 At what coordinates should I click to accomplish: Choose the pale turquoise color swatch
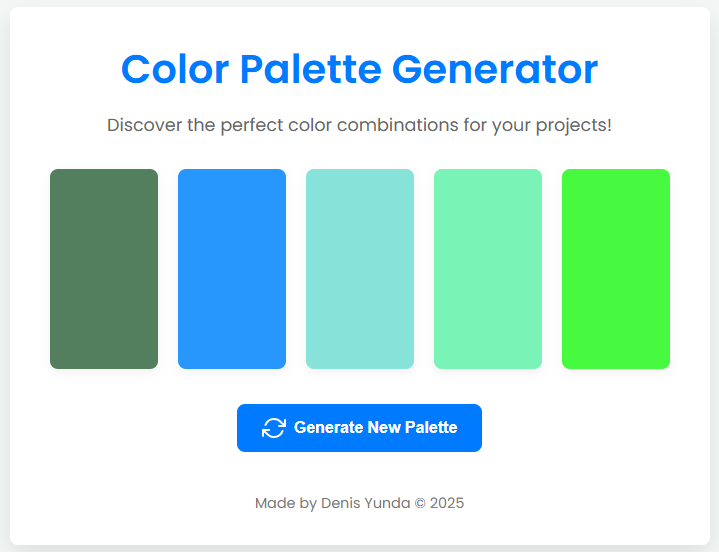(360, 269)
